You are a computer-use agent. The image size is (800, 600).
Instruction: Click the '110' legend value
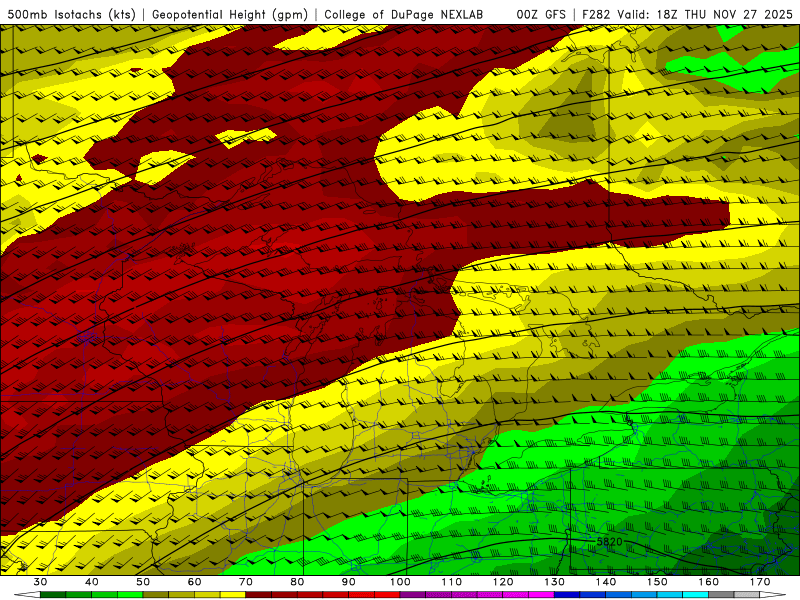tap(452, 582)
